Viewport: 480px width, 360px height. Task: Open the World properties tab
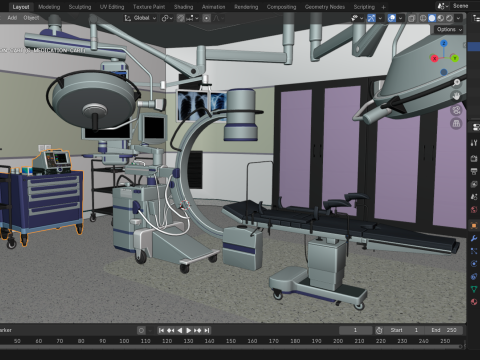pos(474,210)
